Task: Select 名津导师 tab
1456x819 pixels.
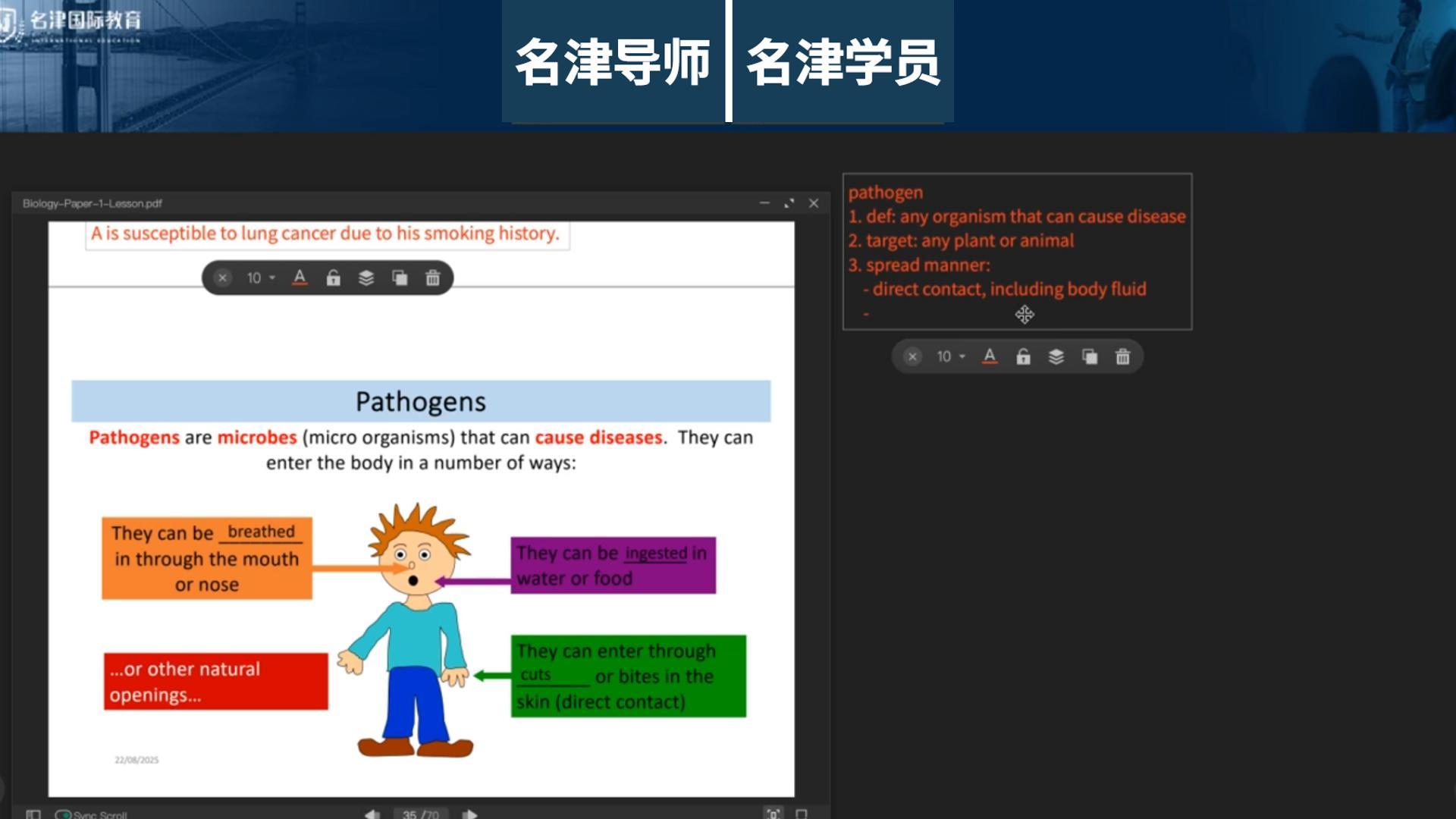Action: (613, 62)
